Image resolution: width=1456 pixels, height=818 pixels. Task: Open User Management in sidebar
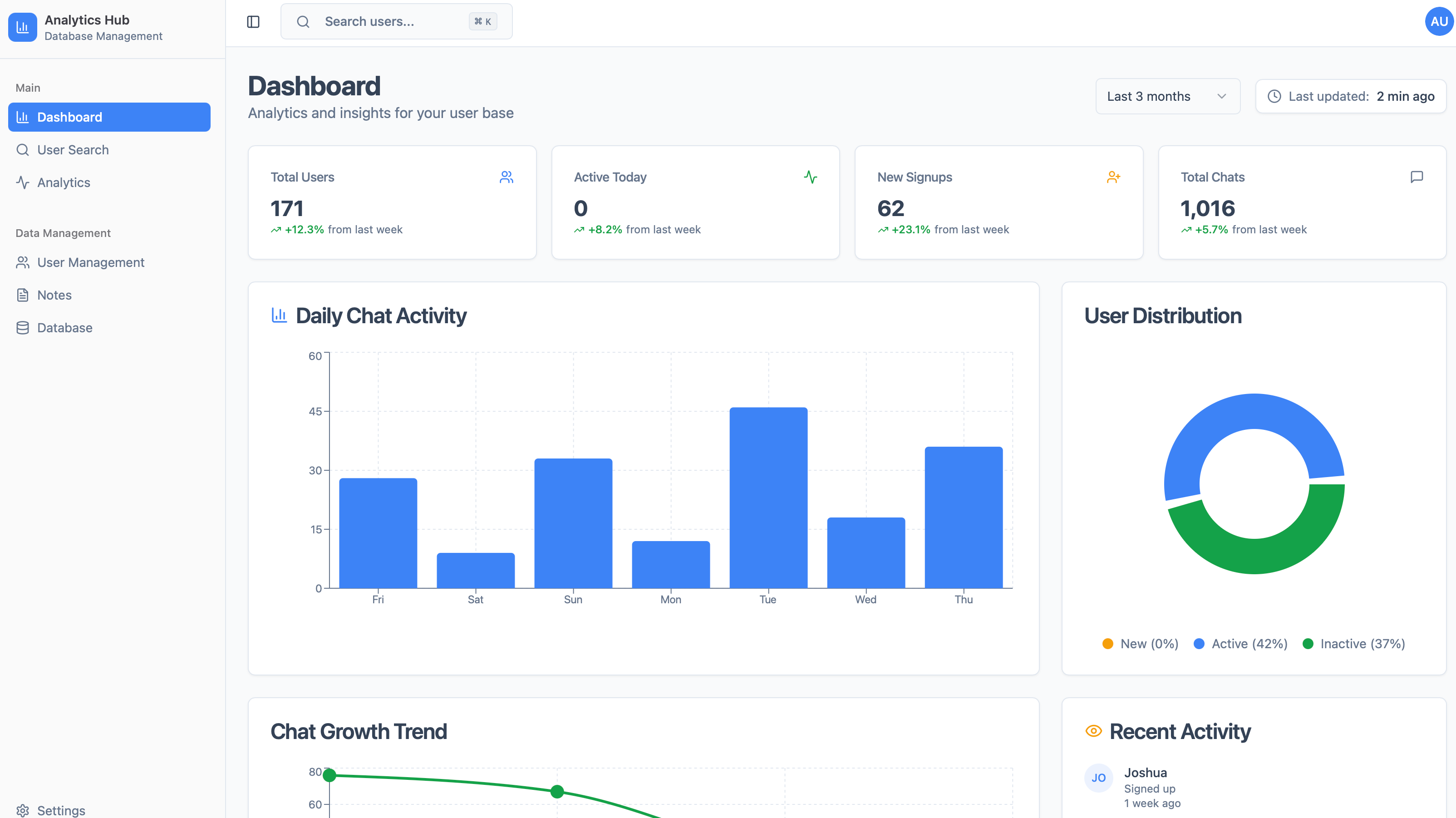coord(90,262)
